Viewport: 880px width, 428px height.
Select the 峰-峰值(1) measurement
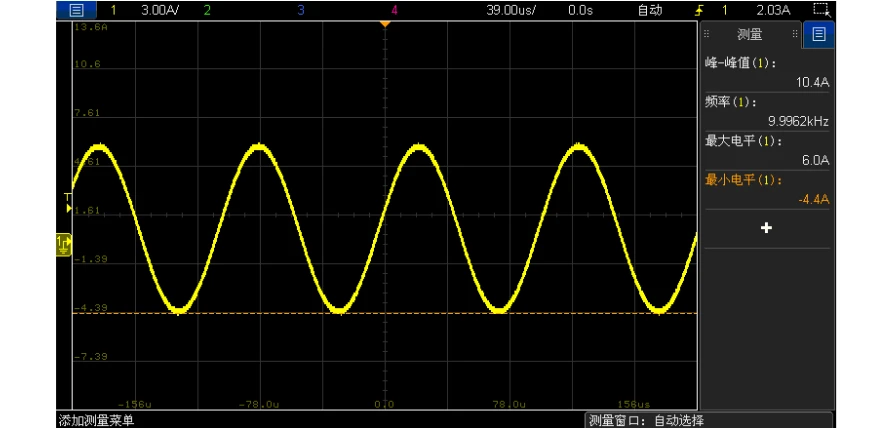point(741,63)
